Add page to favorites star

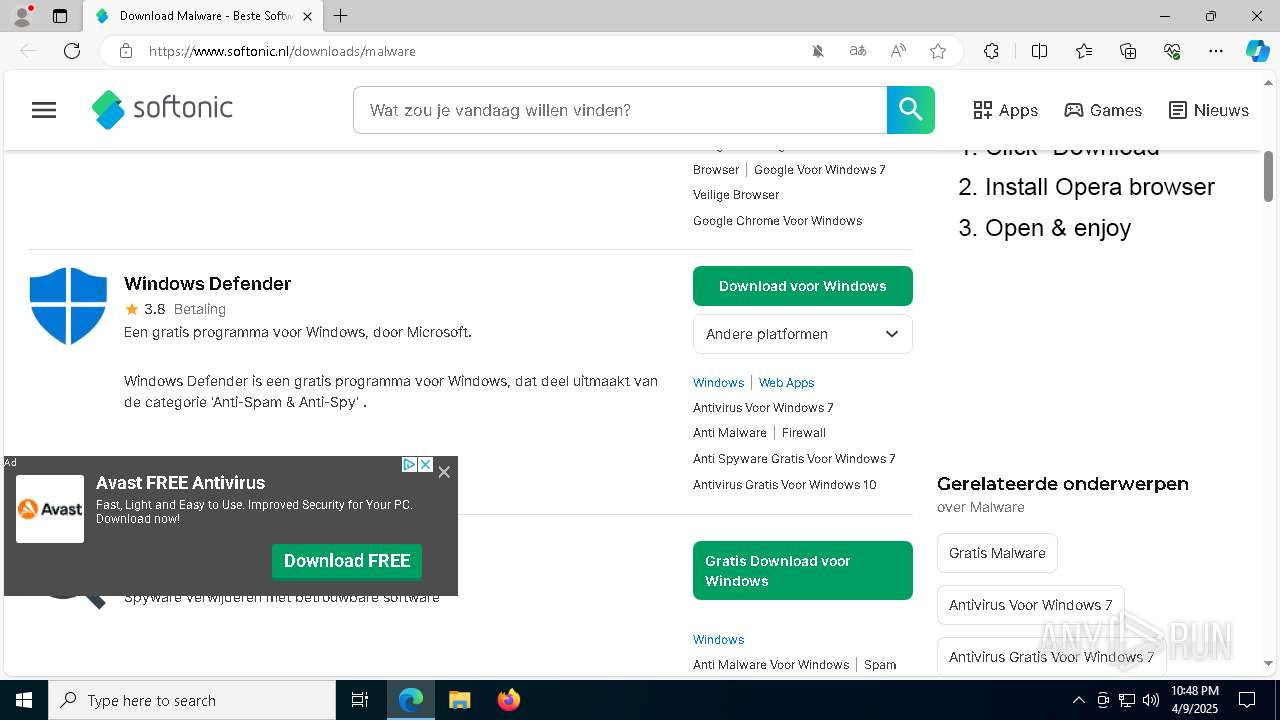pos(938,51)
